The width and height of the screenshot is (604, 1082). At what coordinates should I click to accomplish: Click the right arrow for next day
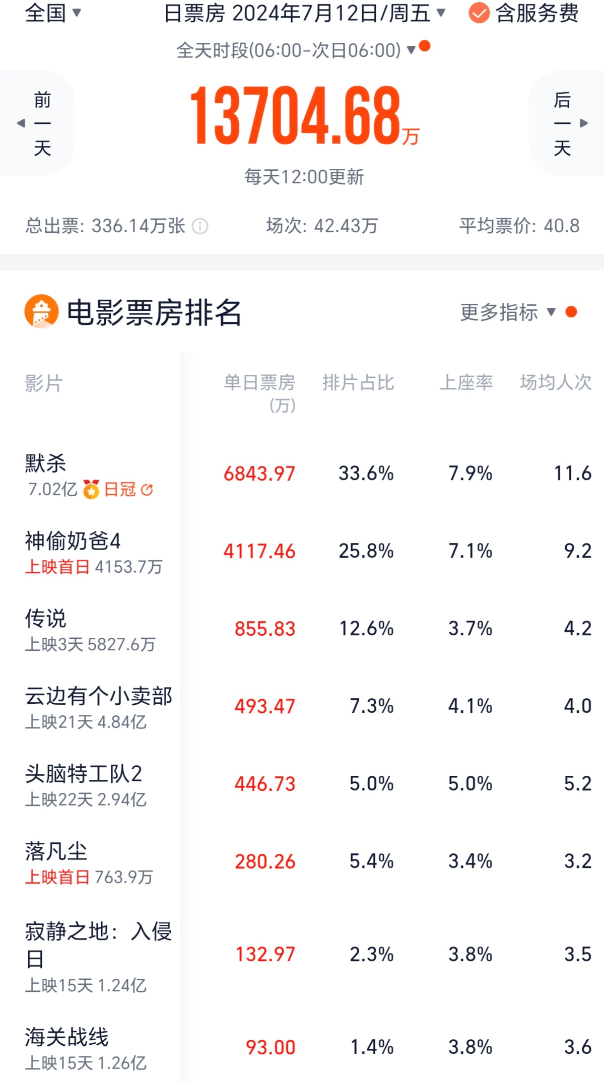[x=583, y=123]
